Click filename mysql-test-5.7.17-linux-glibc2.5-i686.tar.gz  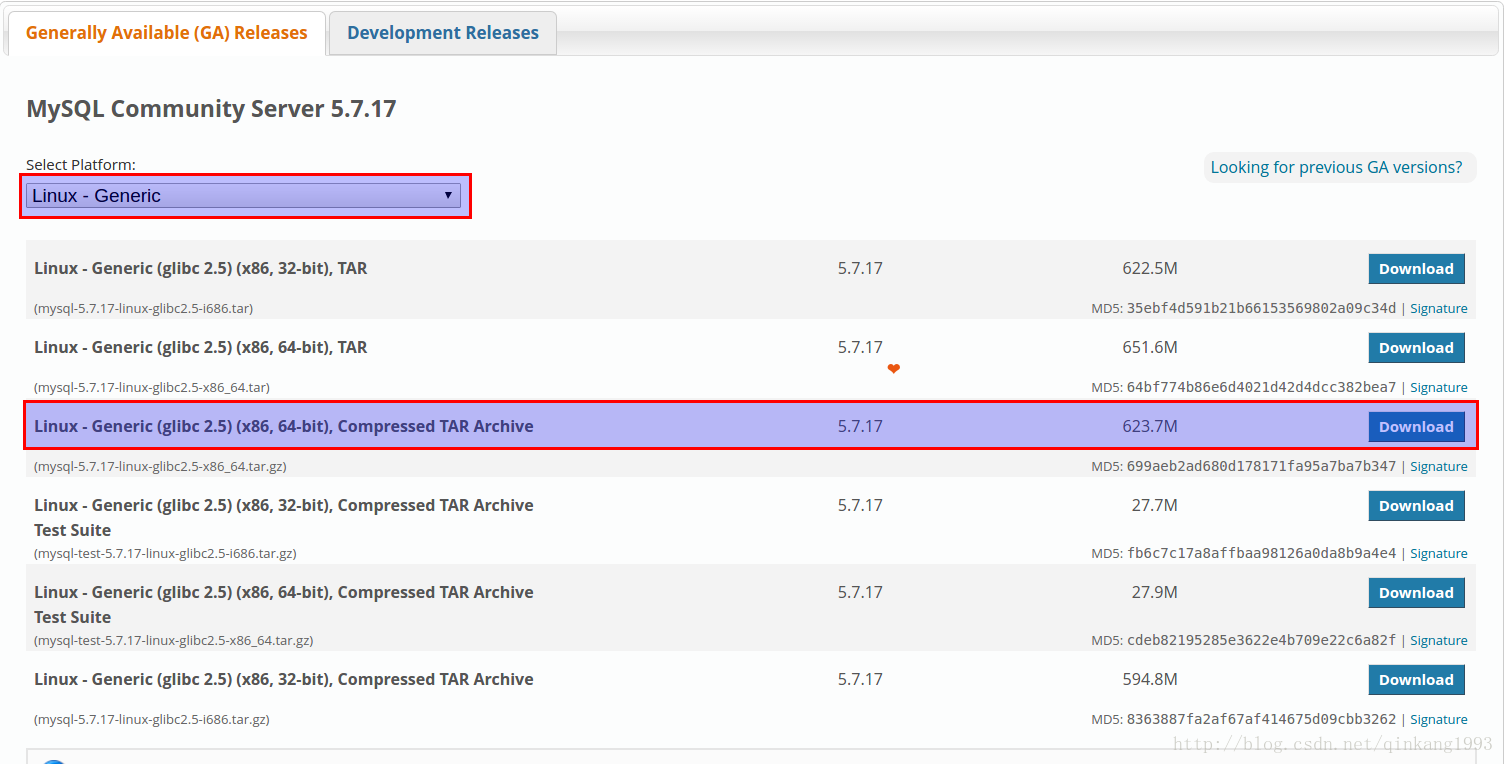tap(165, 554)
